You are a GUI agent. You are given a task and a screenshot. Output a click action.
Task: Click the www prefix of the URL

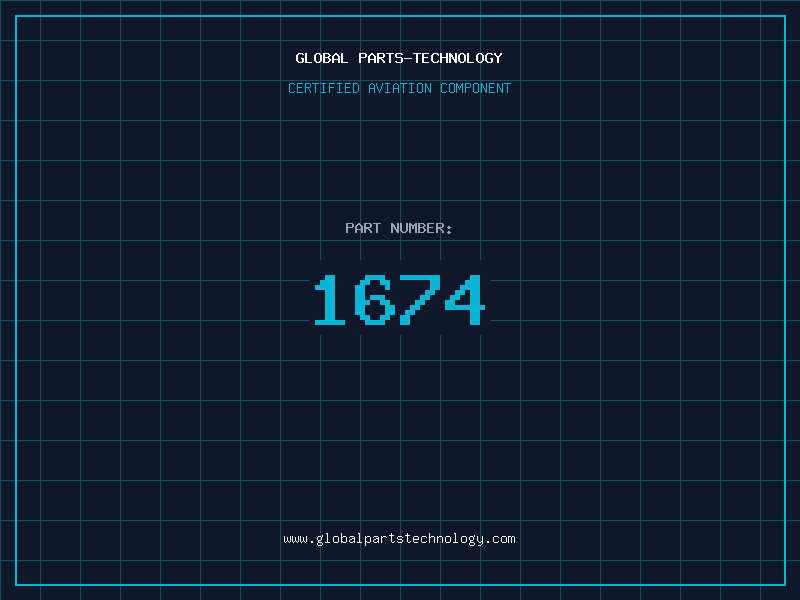pyautogui.click(x=295, y=539)
